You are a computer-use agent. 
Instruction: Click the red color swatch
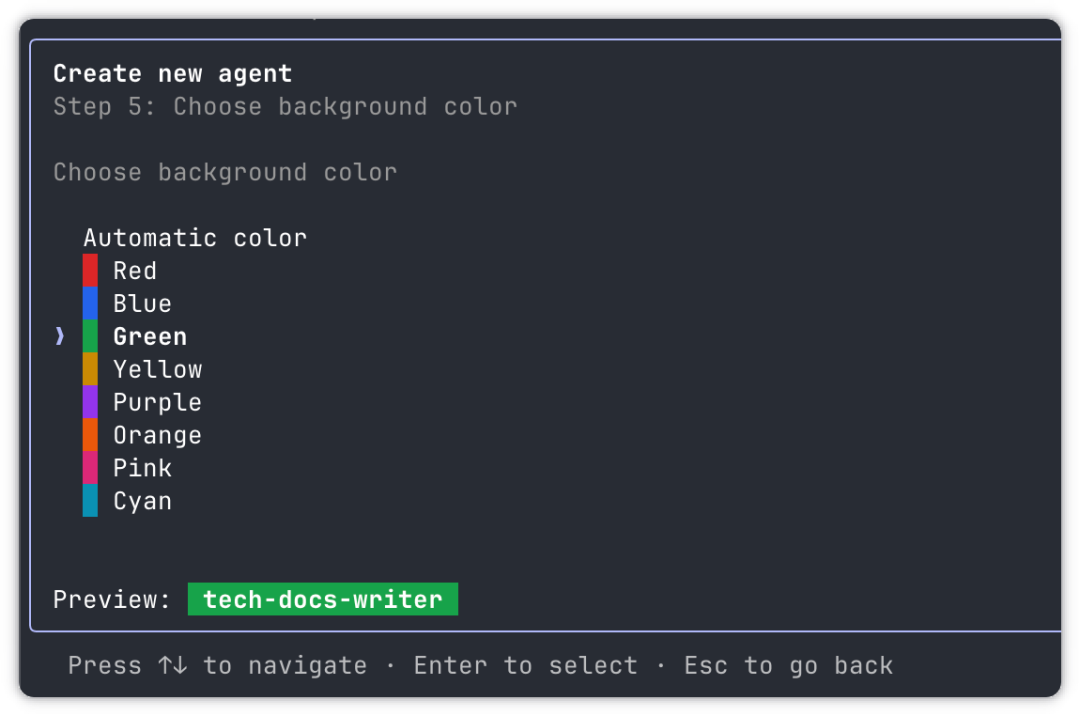pyautogui.click(x=90, y=271)
